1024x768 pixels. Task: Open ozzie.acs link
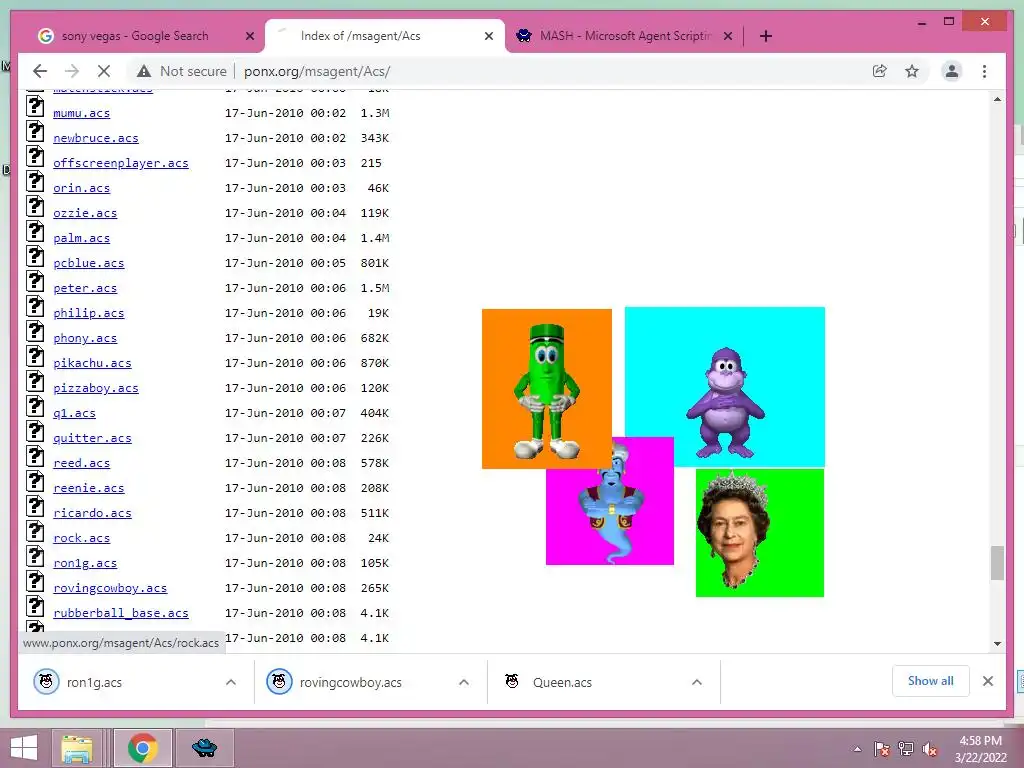tap(85, 213)
